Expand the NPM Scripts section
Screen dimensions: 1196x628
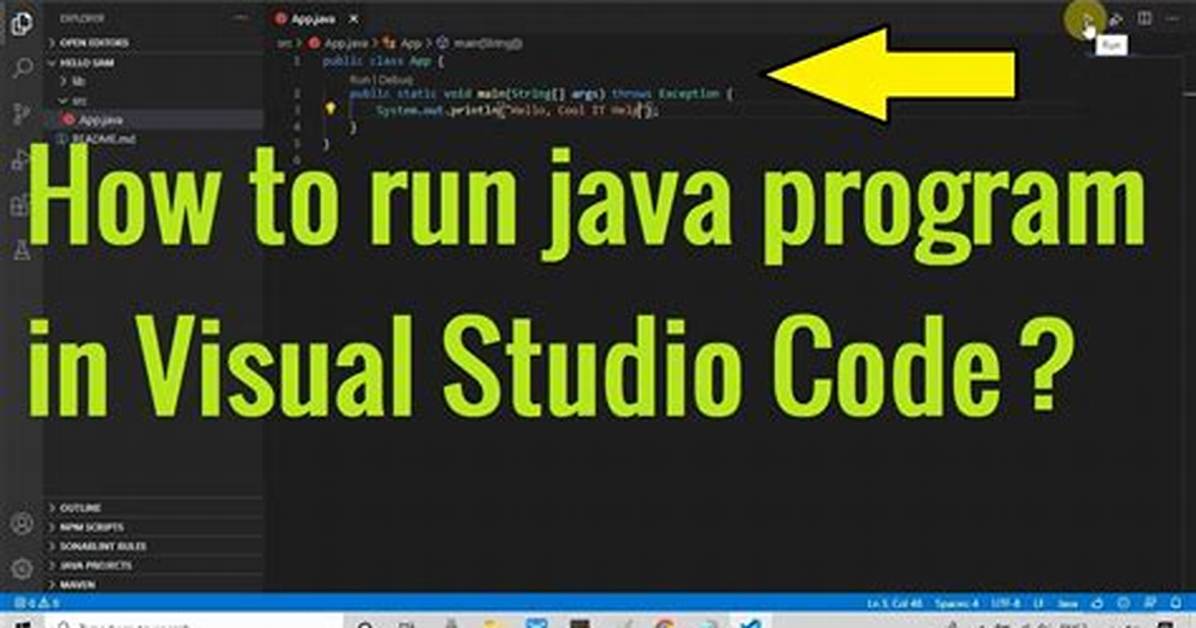(153, 527)
